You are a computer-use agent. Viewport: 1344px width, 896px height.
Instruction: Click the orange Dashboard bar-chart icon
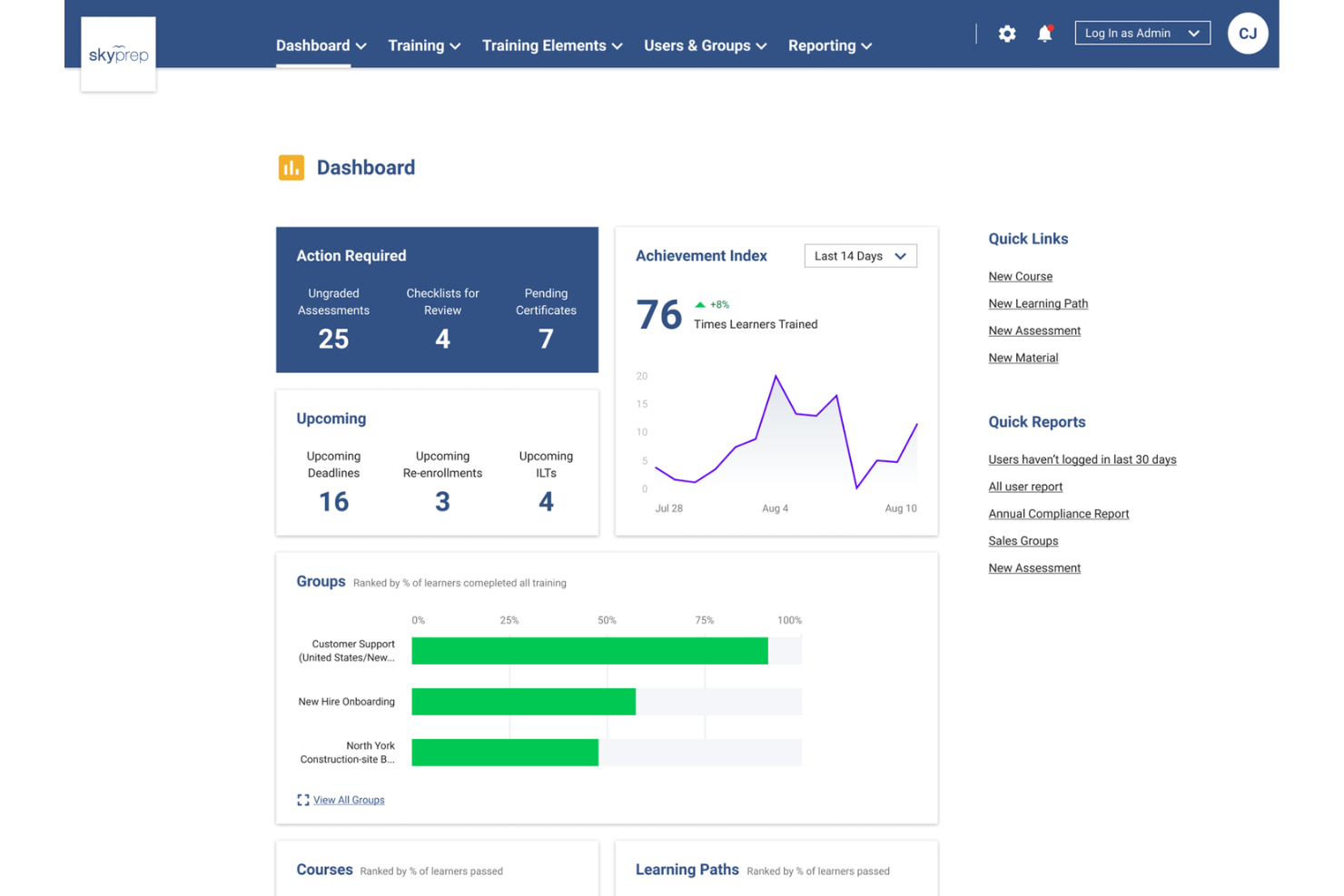pos(291,167)
